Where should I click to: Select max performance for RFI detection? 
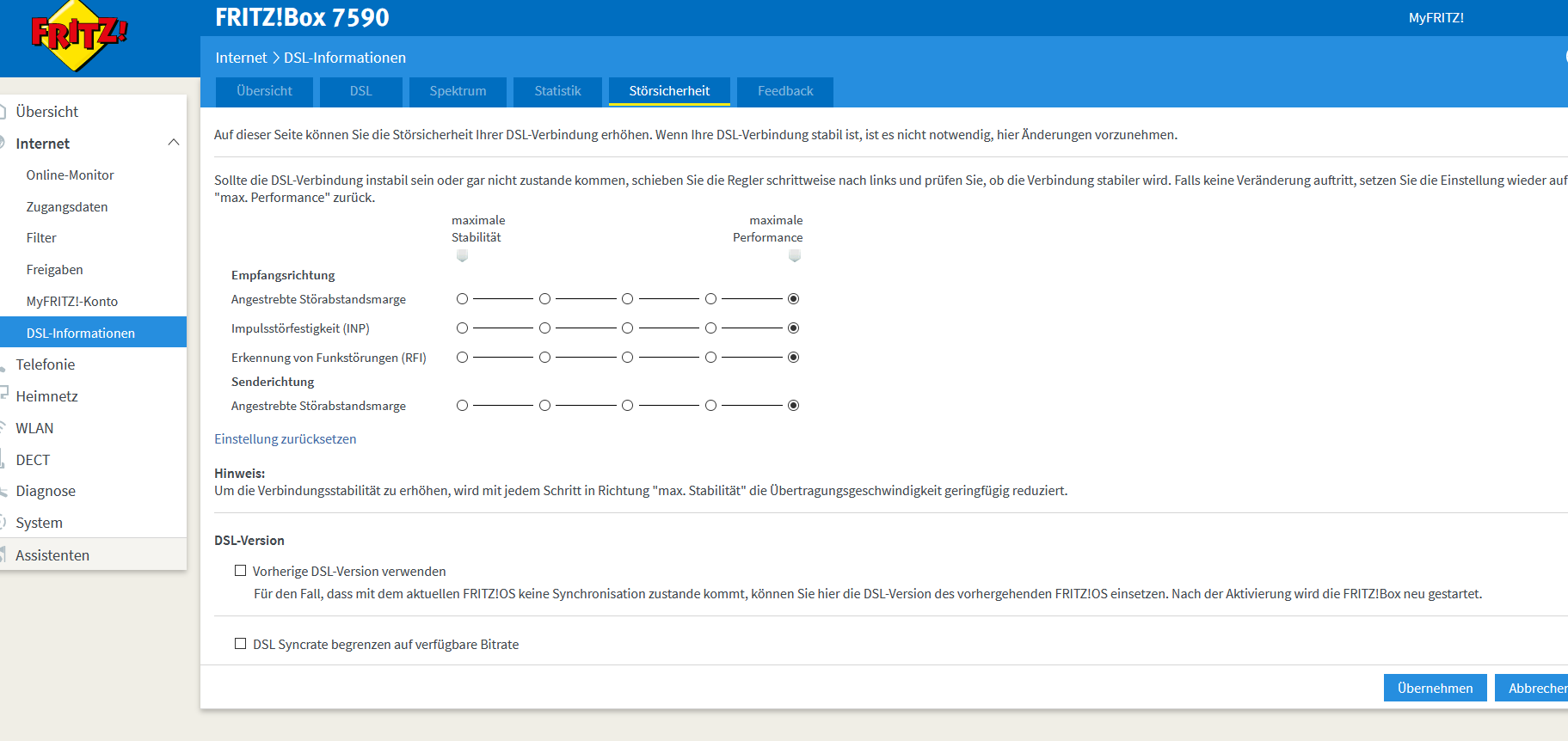click(x=794, y=358)
